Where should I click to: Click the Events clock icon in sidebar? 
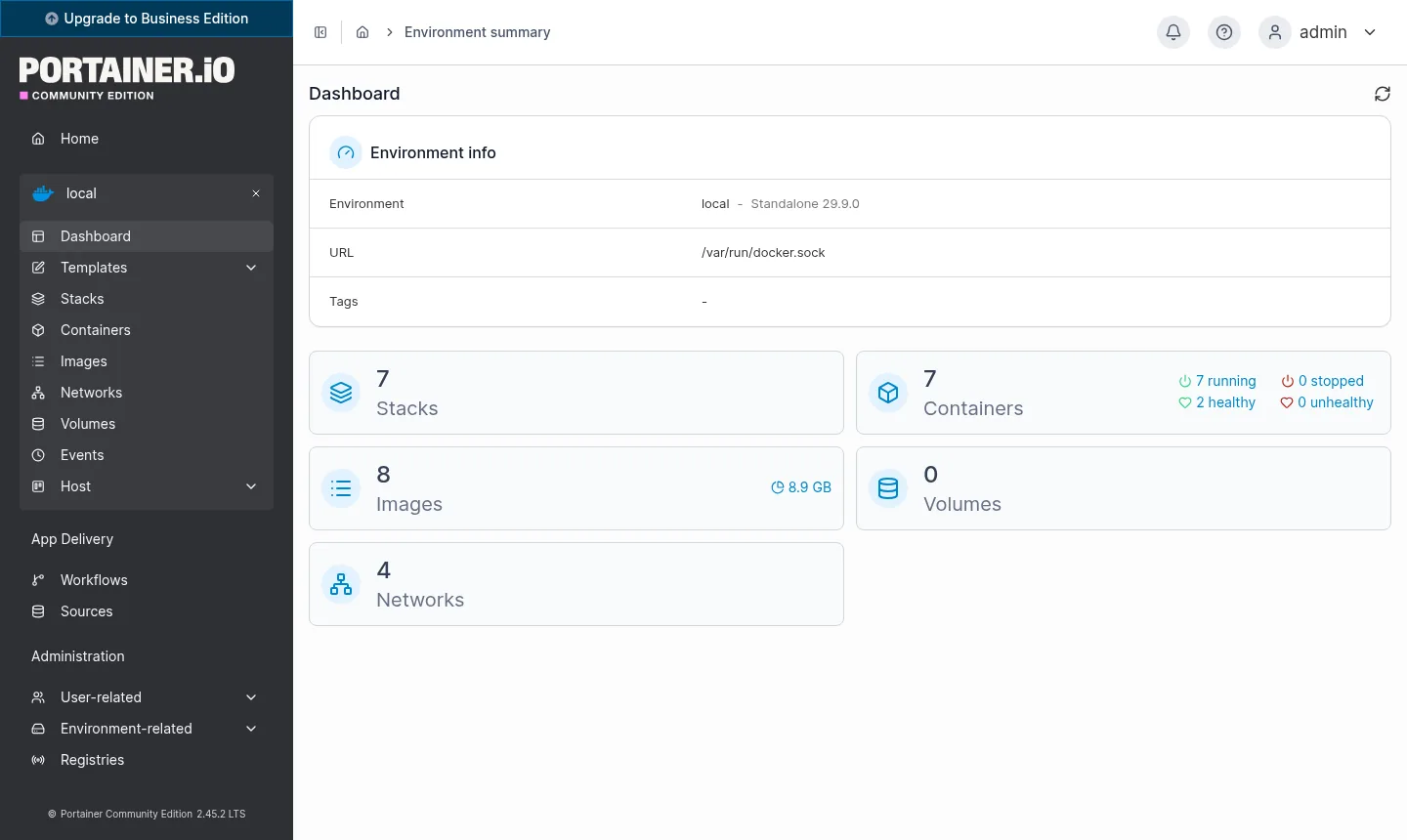(x=38, y=455)
